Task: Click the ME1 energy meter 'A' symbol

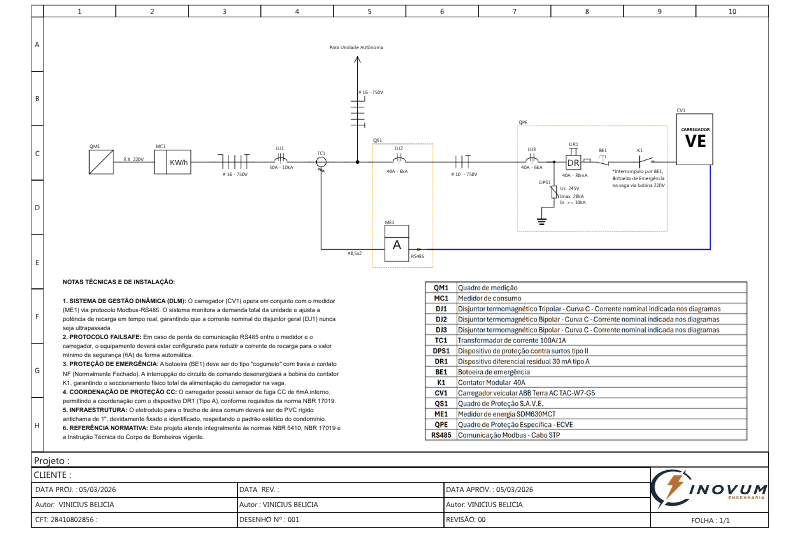Action: pos(396,244)
